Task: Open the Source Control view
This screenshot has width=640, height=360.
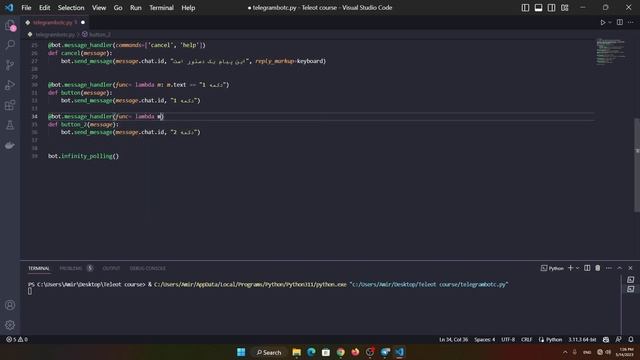Action: 10,65
